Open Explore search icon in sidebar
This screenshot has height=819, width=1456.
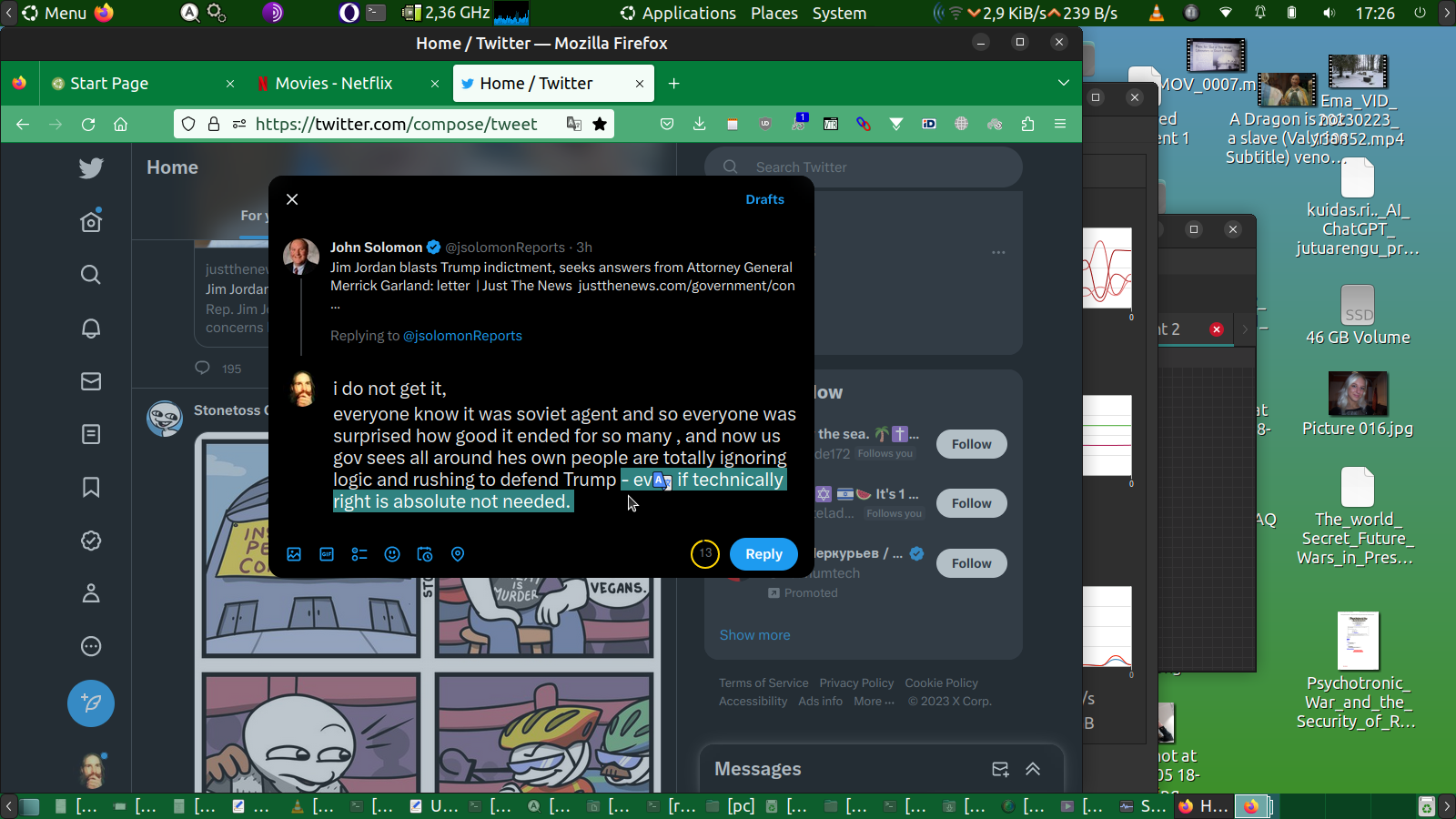click(91, 275)
